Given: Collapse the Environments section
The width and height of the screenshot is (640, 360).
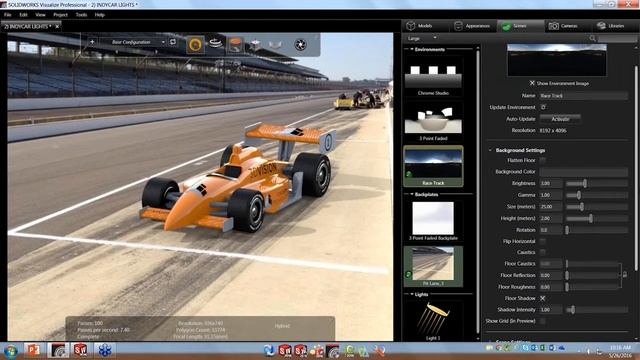Looking at the screenshot, I should (412, 49).
